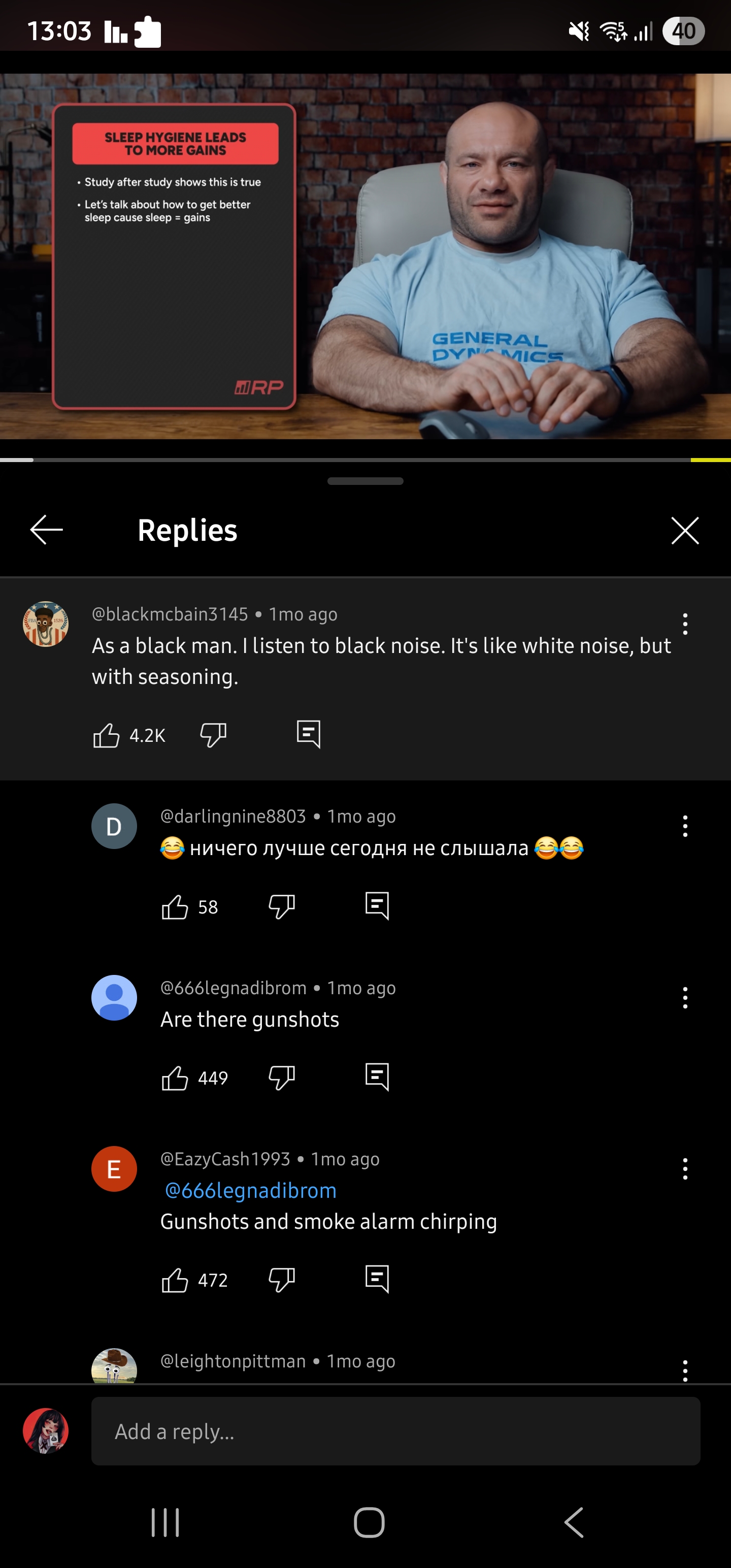
Task: Open three-dot menu for @666legnadibrom reply
Action: [685, 998]
